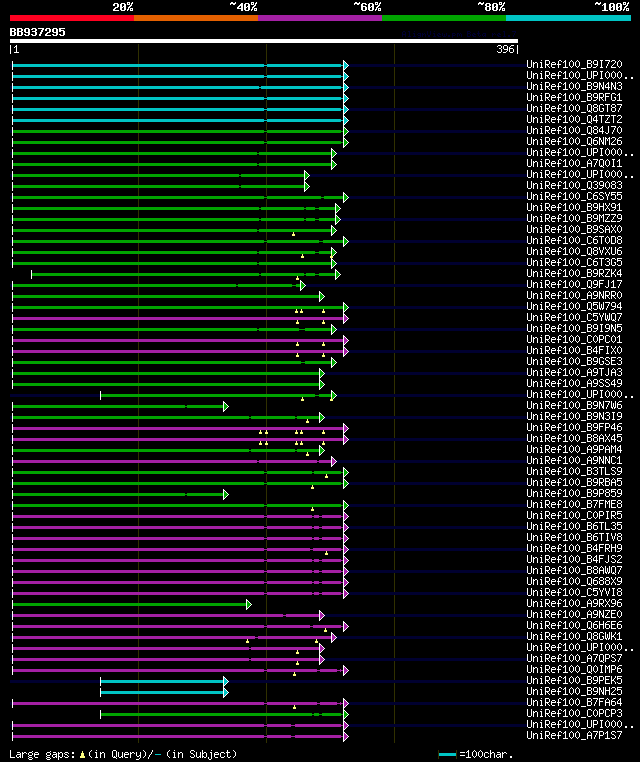The height and width of the screenshot is (762, 640).
Task: Click the green ~80% legend segment
Action: point(444,18)
